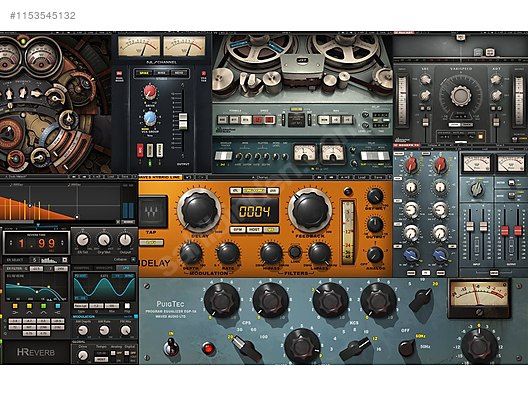The width and height of the screenshot is (528, 396).
Task: Toggle the PING PONG button on H-Delay
Action: [254, 191]
